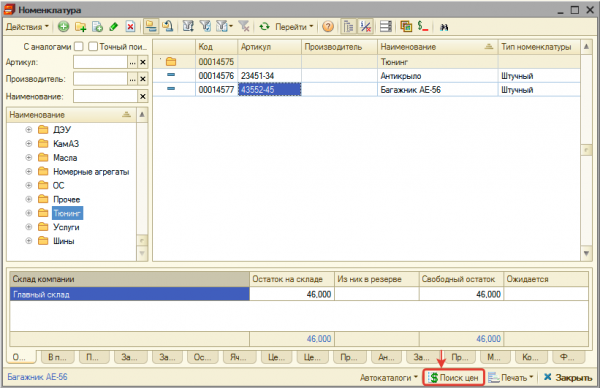Screen dimensions: 600x388
Task: Open the Печать dropdown menu
Action: coord(511,378)
